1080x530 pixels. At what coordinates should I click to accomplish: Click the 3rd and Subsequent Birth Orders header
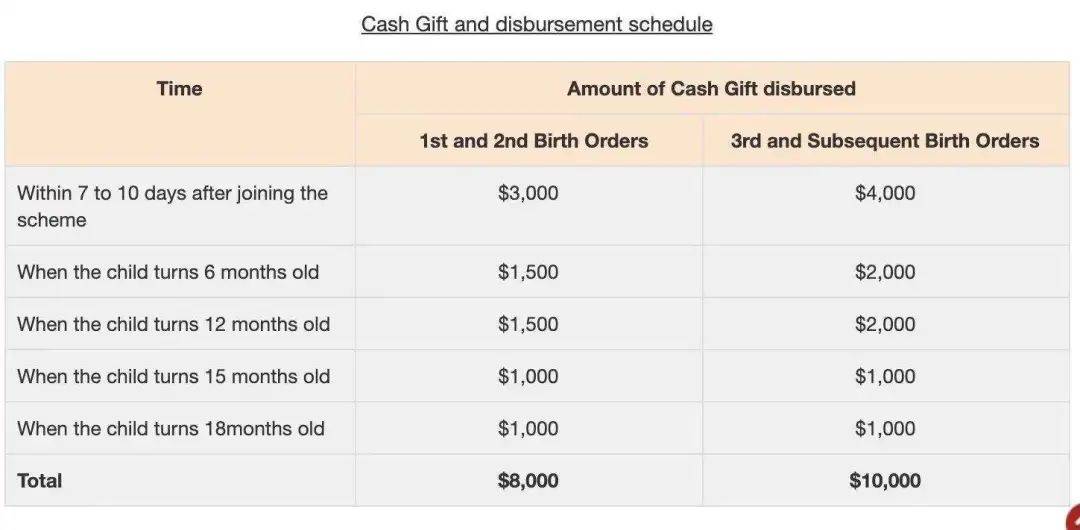(885, 141)
